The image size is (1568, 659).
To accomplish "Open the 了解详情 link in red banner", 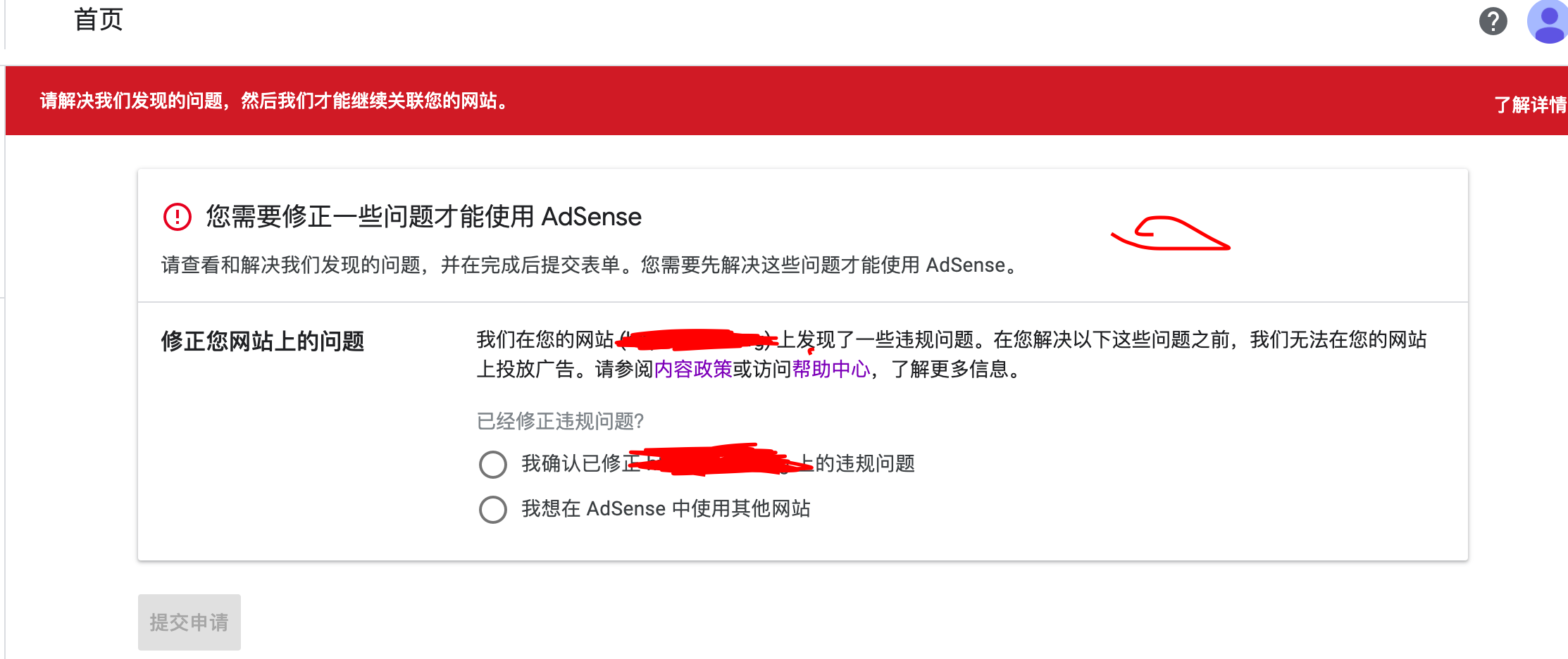I will (x=1530, y=105).
